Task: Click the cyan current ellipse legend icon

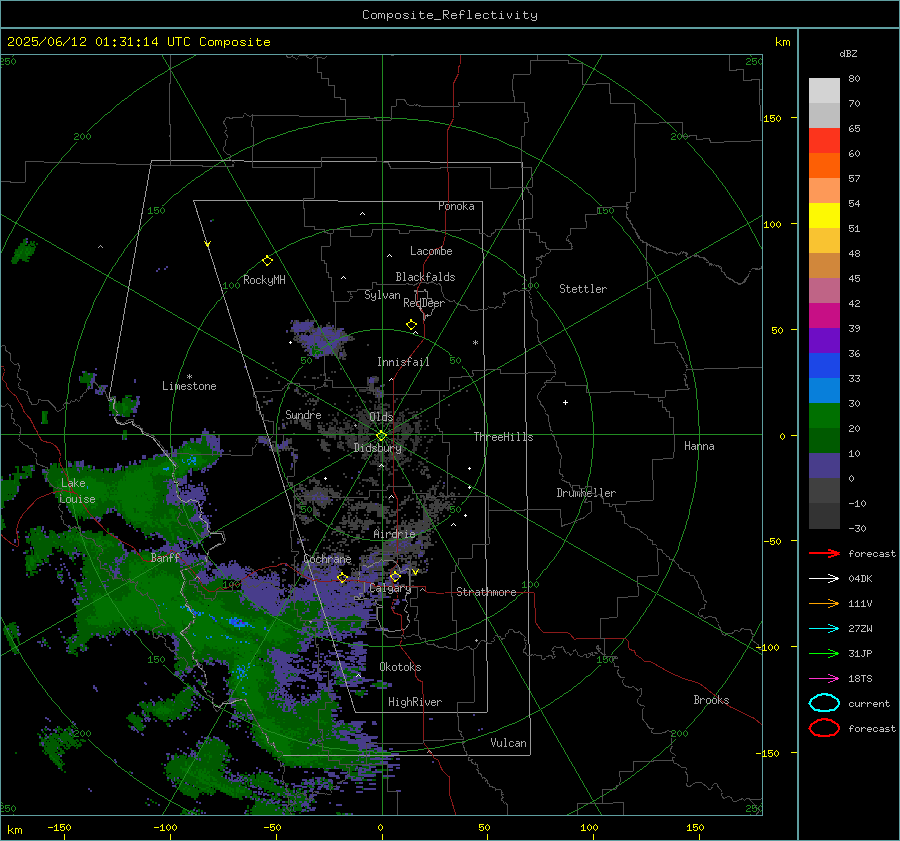Action: [x=824, y=703]
